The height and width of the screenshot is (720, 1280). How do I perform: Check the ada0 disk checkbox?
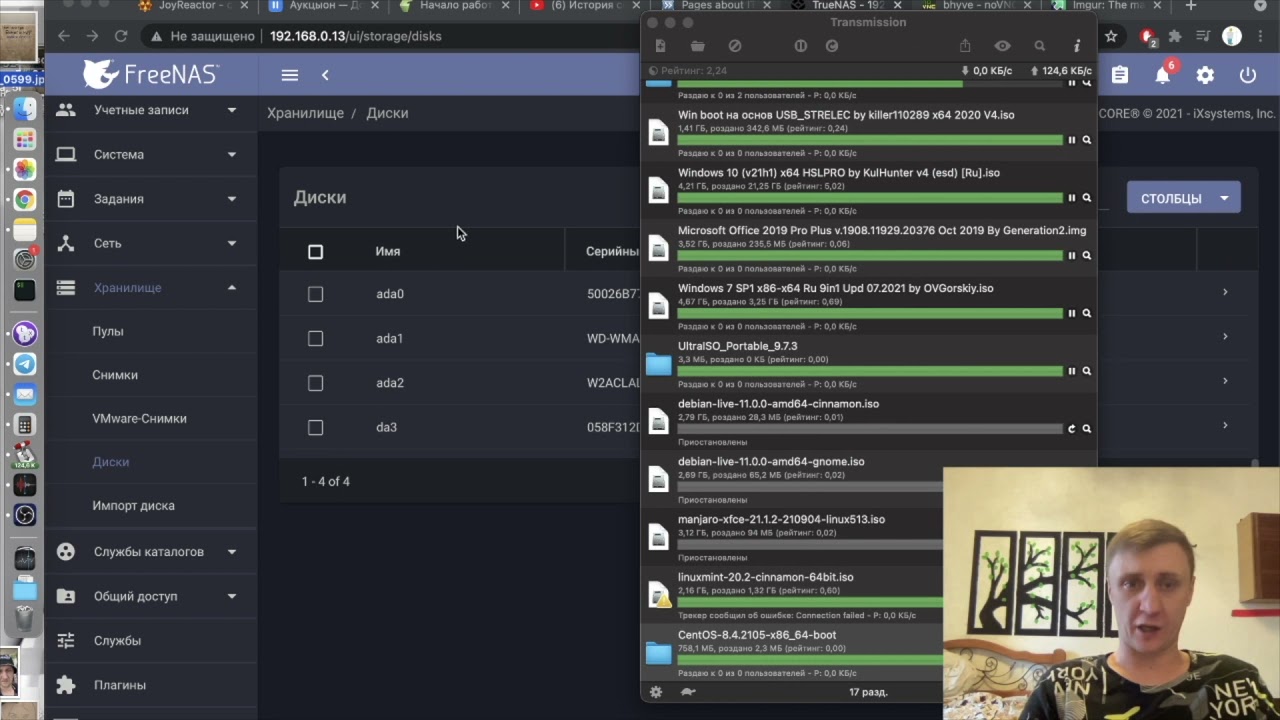tap(315, 294)
